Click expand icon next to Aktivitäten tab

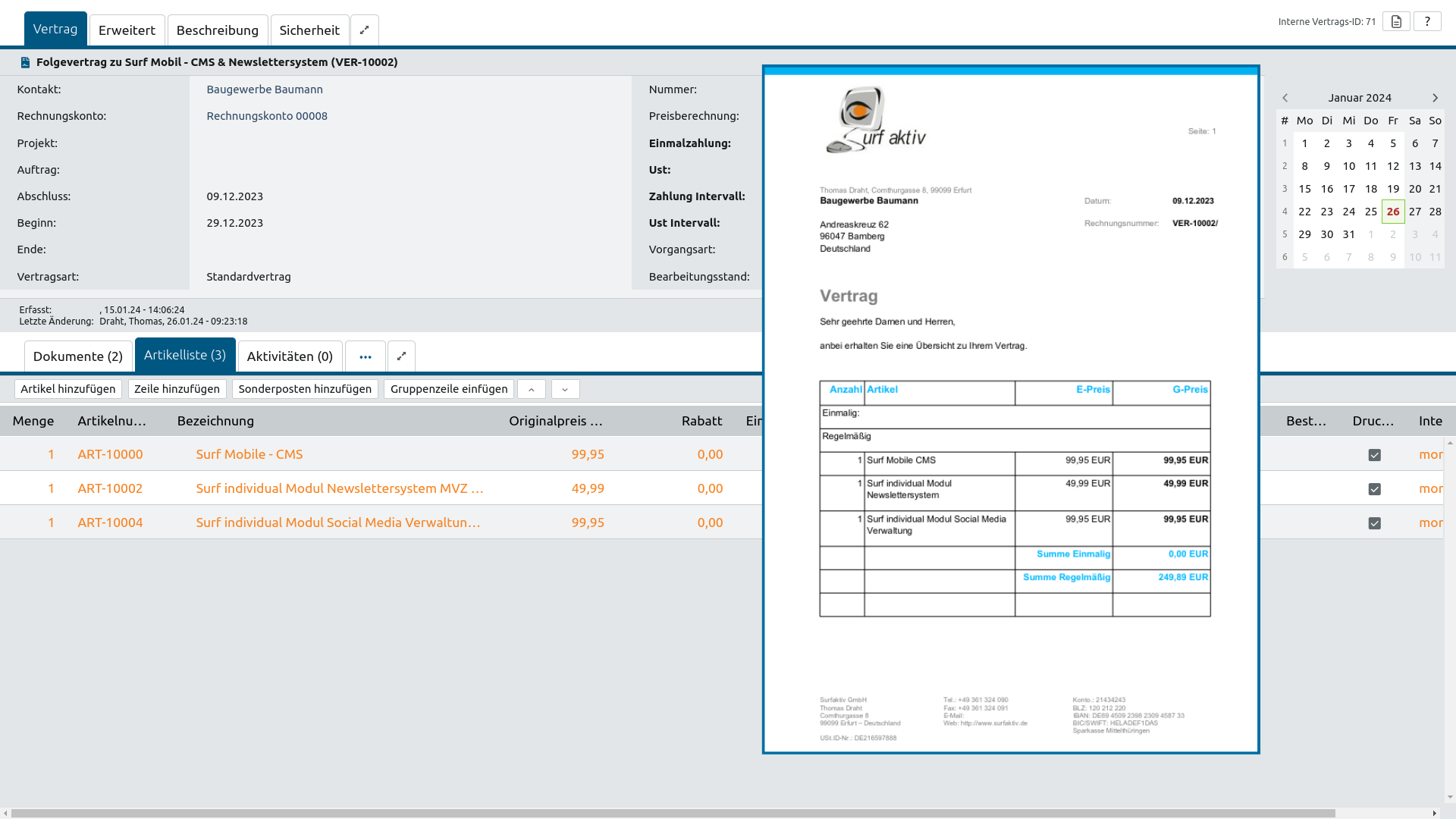coord(401,356)
